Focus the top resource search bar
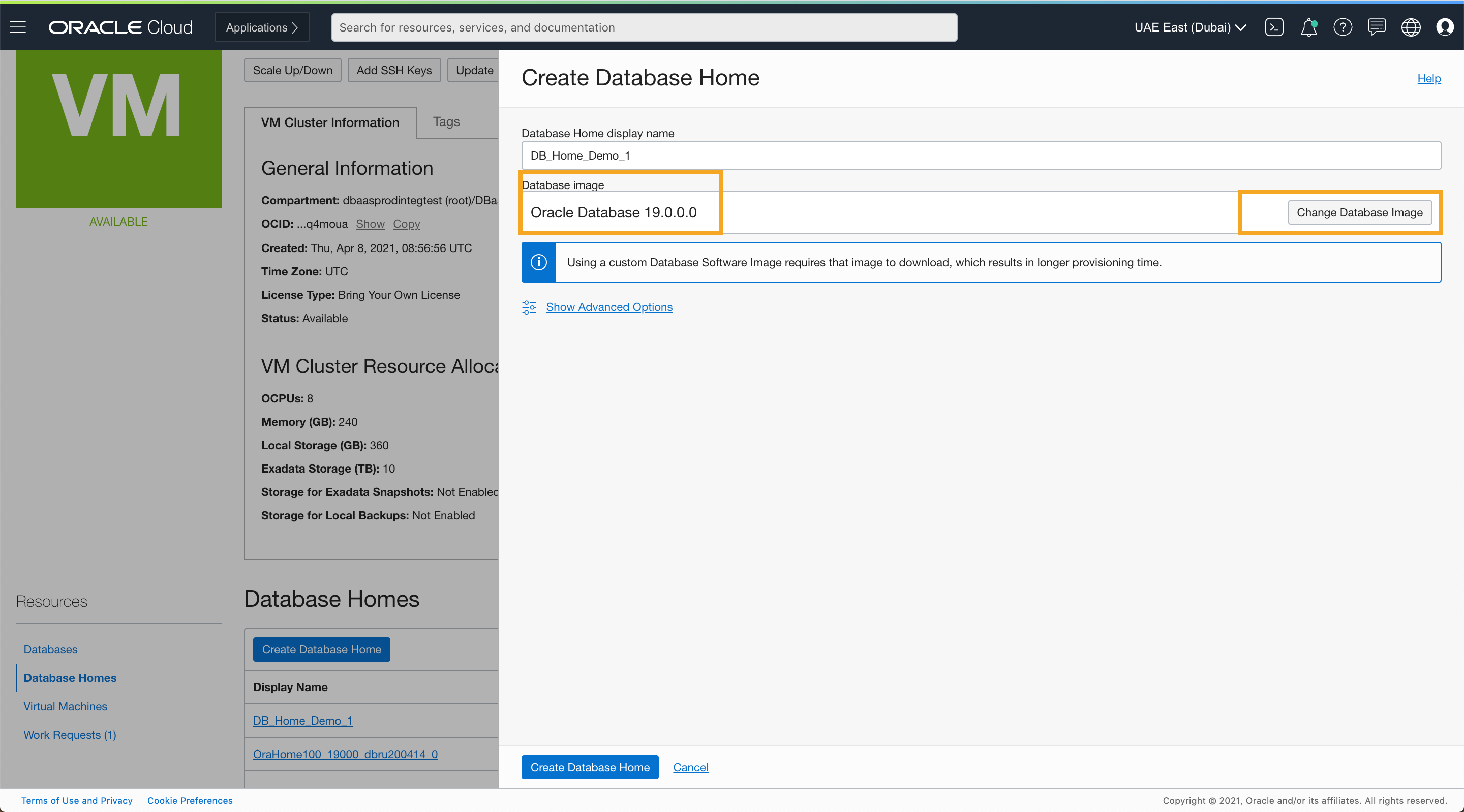Screen dimensions: 1464x812 coord(644,28)
